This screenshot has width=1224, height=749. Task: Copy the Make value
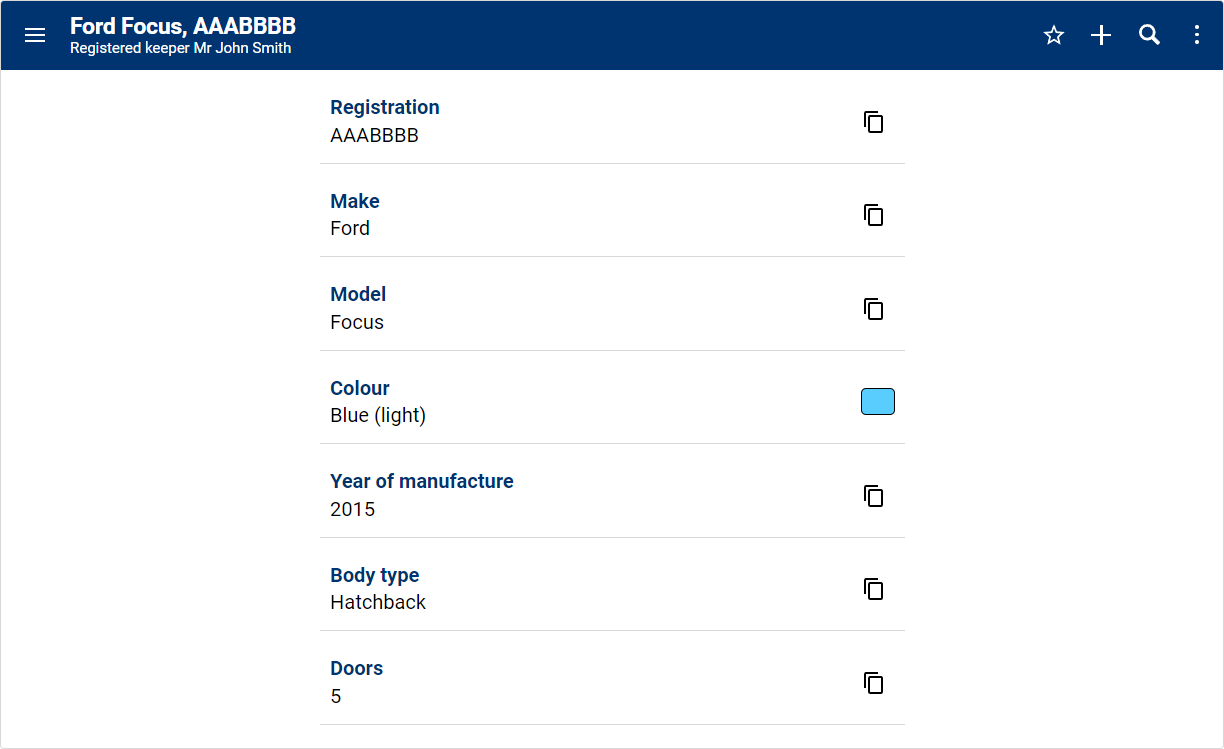pos(874,215)
